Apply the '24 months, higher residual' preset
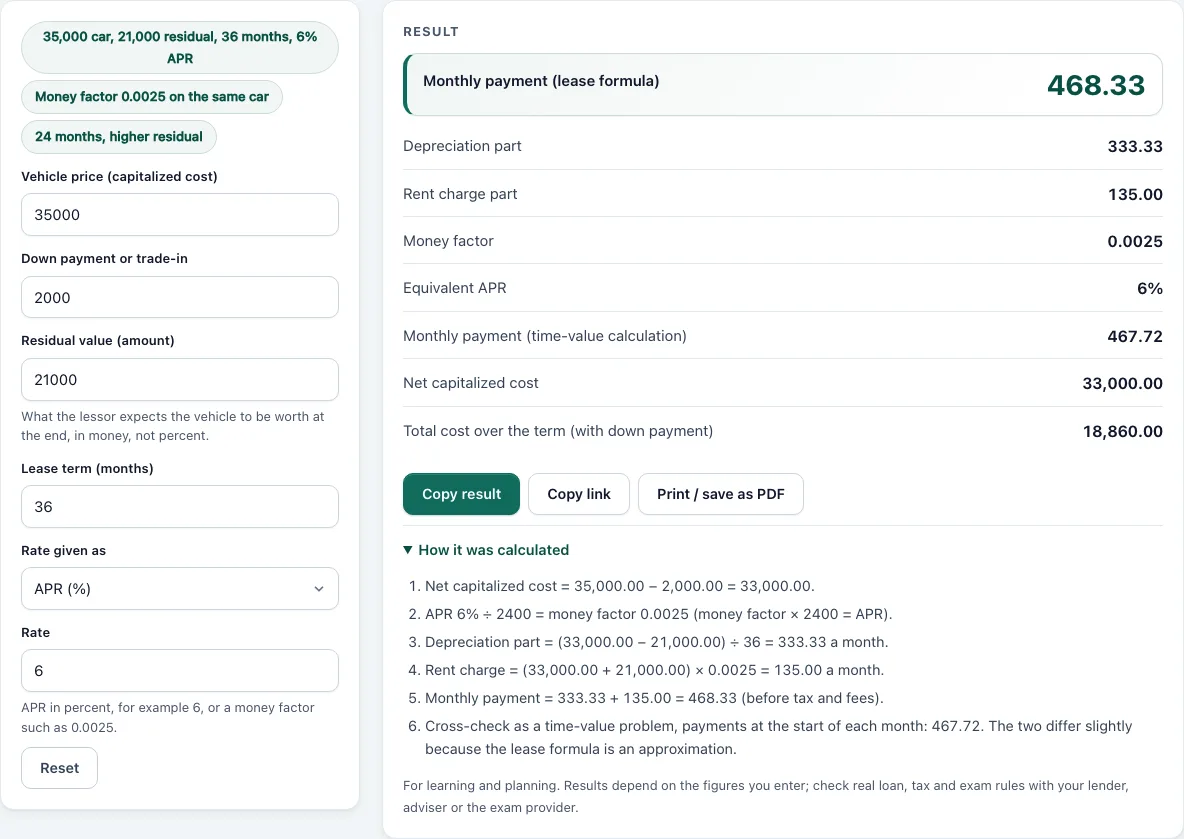1184x839 pixels. 119,137
